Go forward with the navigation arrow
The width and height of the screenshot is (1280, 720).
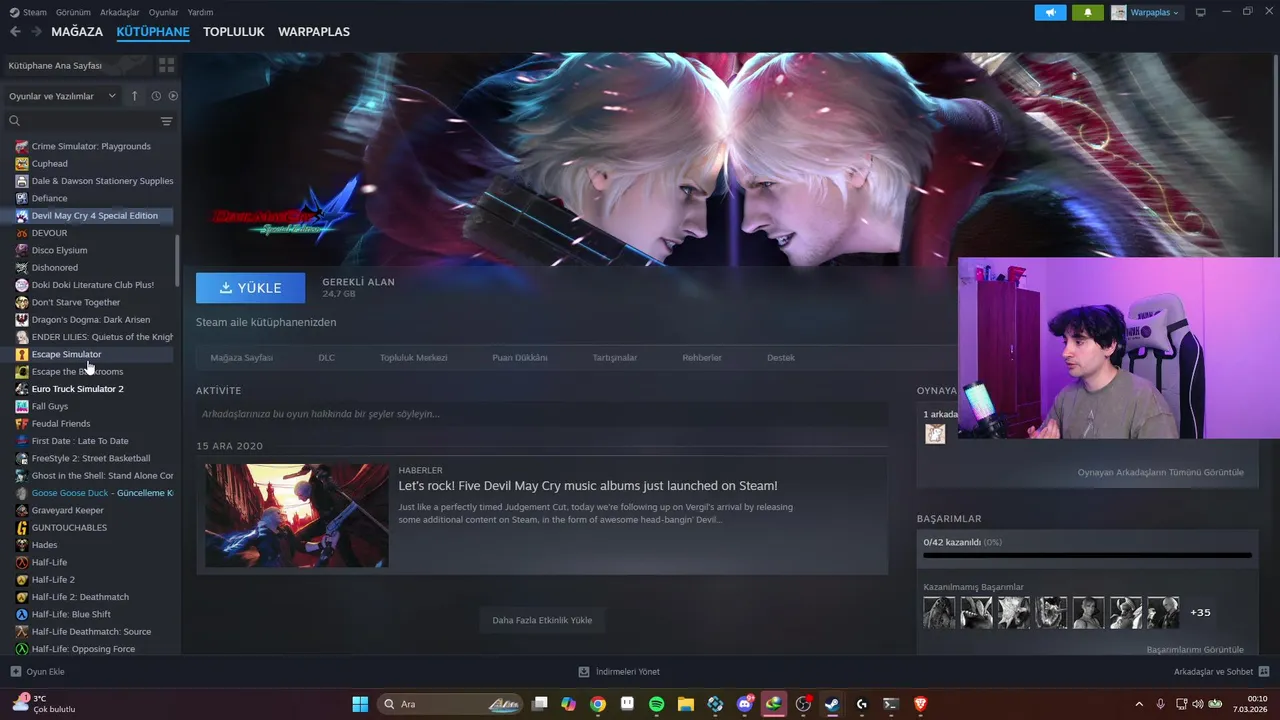click(x=37, y=32)
